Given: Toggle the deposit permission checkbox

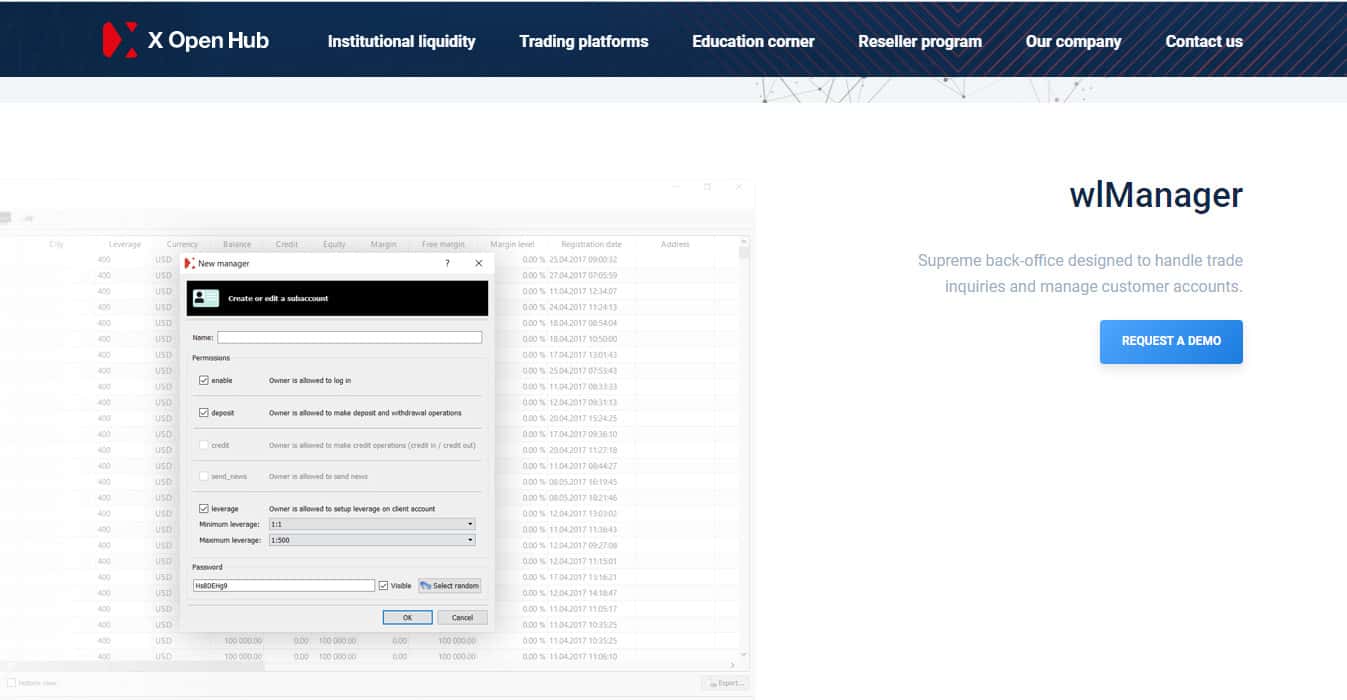Looking at the screenshot, I should 204,413.
